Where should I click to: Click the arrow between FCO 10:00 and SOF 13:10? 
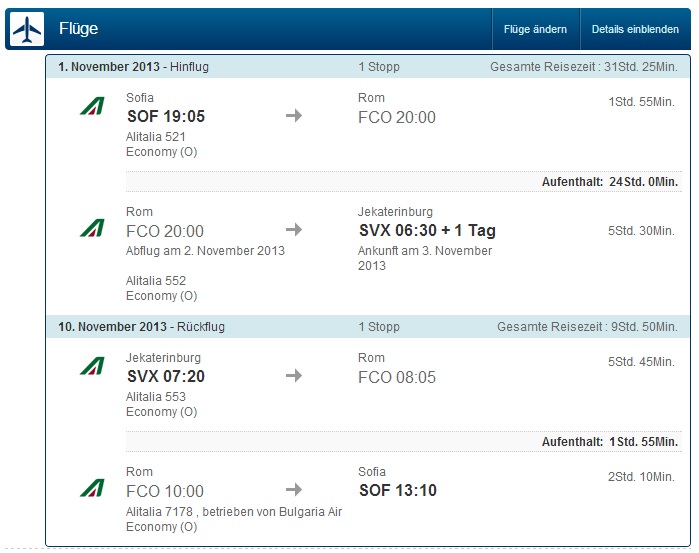pos(294,490)
